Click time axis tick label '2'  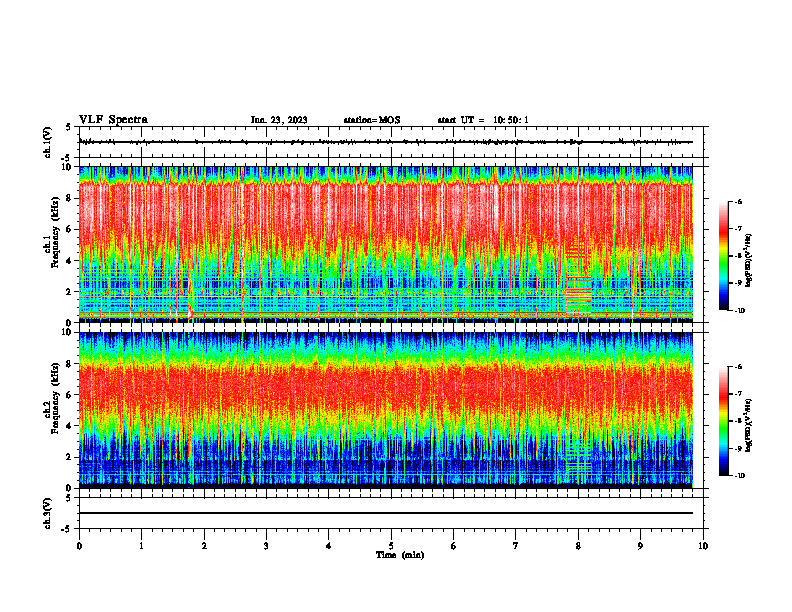click(204, 546)
